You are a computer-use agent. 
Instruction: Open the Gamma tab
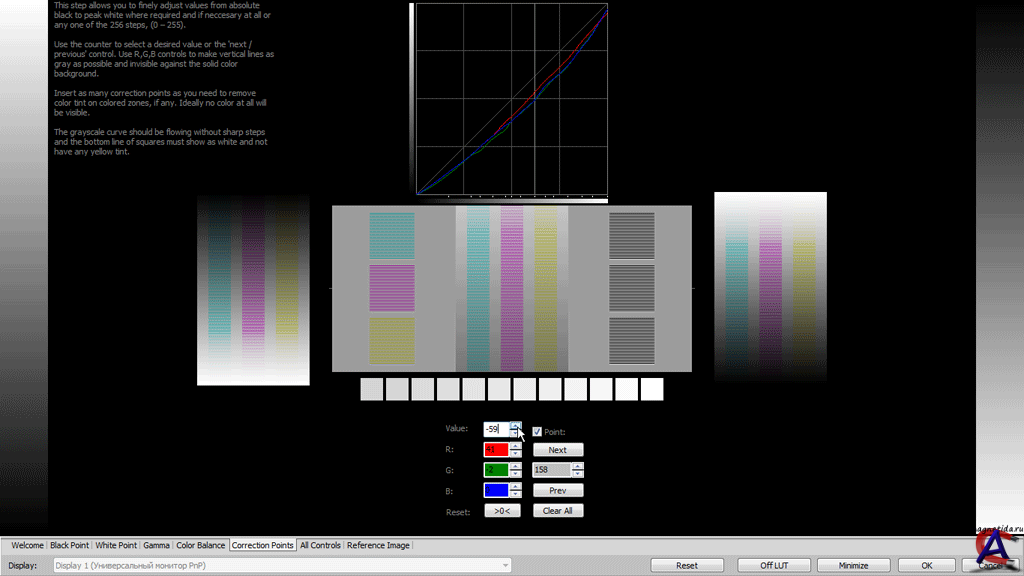click(156, 545)
